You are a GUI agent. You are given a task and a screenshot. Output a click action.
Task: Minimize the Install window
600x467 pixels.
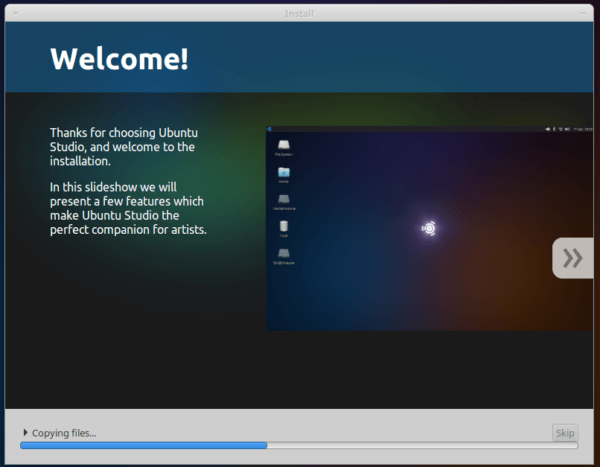[x=582, y=14]
